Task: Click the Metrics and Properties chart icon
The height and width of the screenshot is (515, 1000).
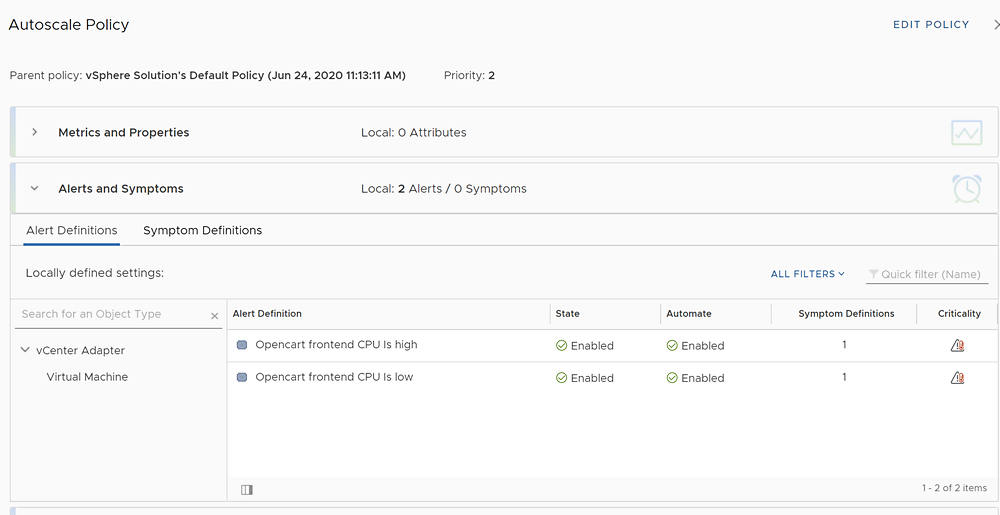Action: [x=966, y=133]
